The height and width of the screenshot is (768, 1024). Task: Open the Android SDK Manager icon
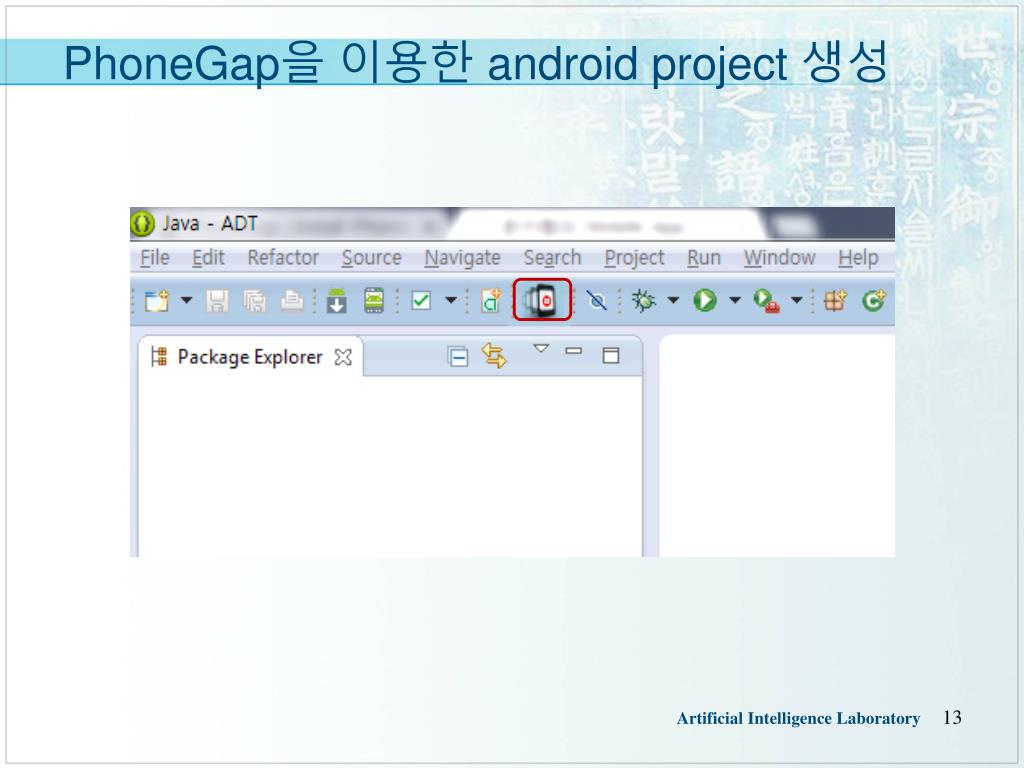pyautogui.click(x=336, y=301)
